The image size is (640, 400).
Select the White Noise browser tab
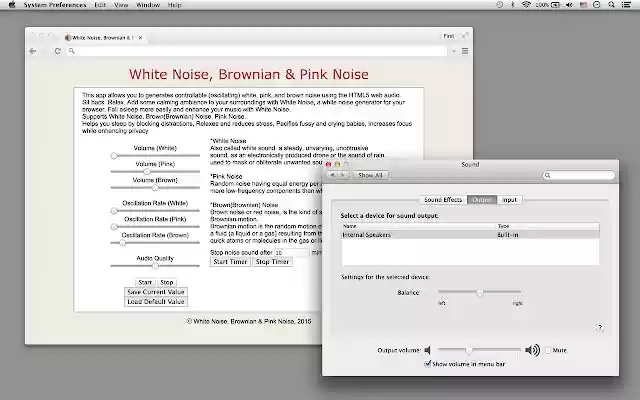pyautogui.click(x=102, y=38)
